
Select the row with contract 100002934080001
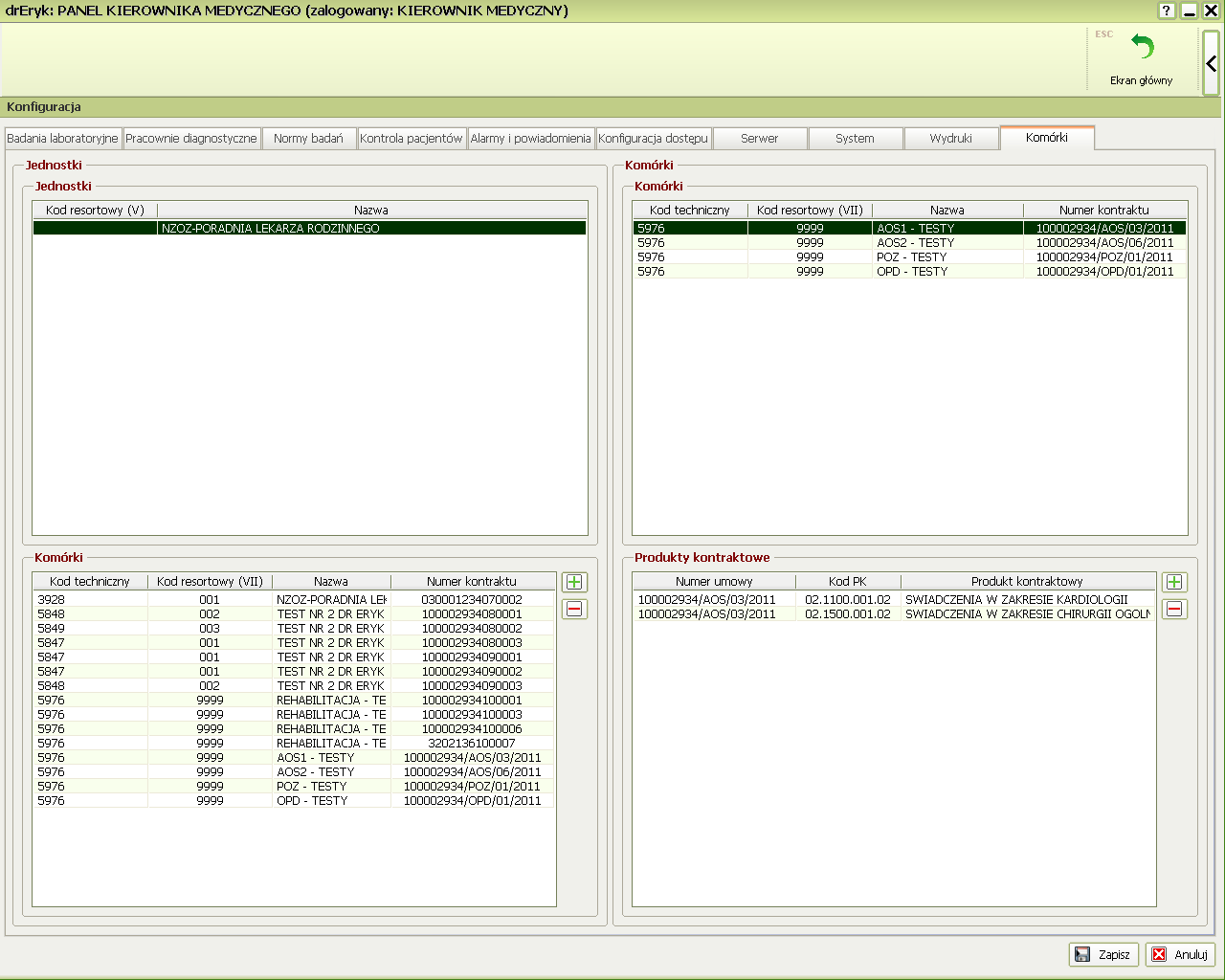pyautogui.click(x=294, y=613)
